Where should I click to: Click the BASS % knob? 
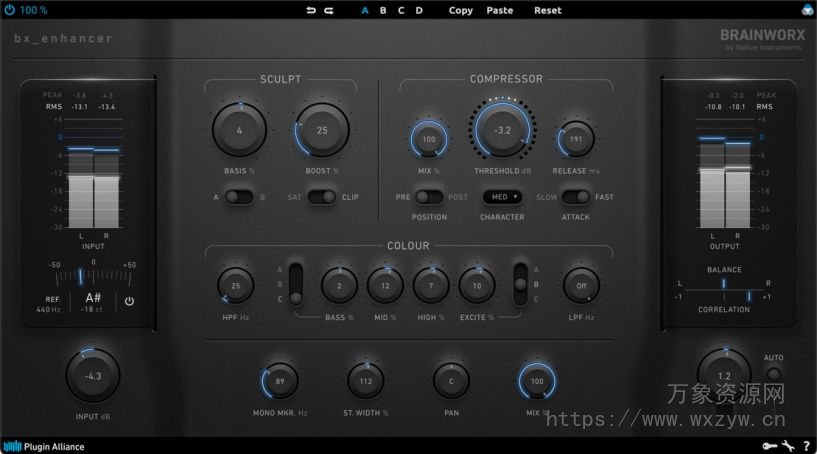tap(339, 286)
